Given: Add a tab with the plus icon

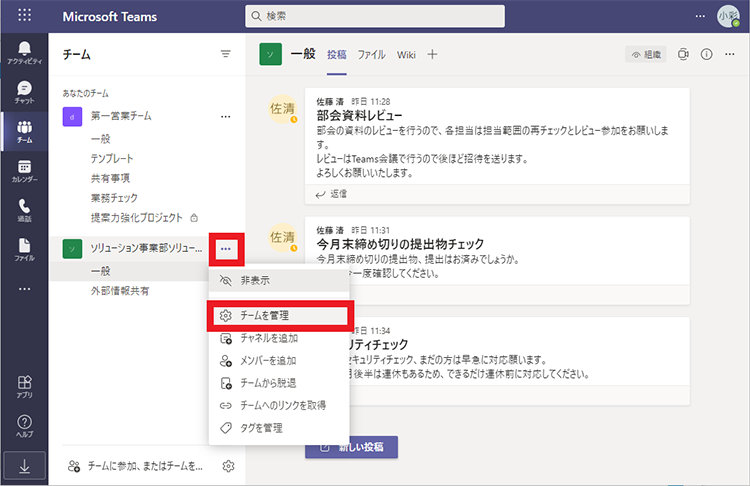Looking at the screenshot, I should point(432,55).
